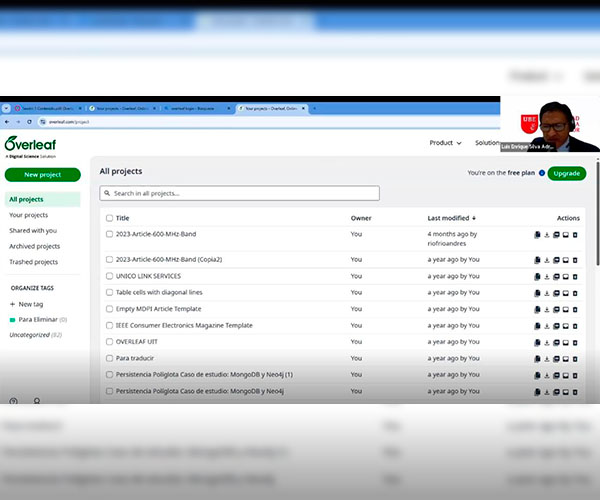600x500 pixels.
Task: Tick the Table cells with diagonal lines checkbox
Action: pos(109,292)
